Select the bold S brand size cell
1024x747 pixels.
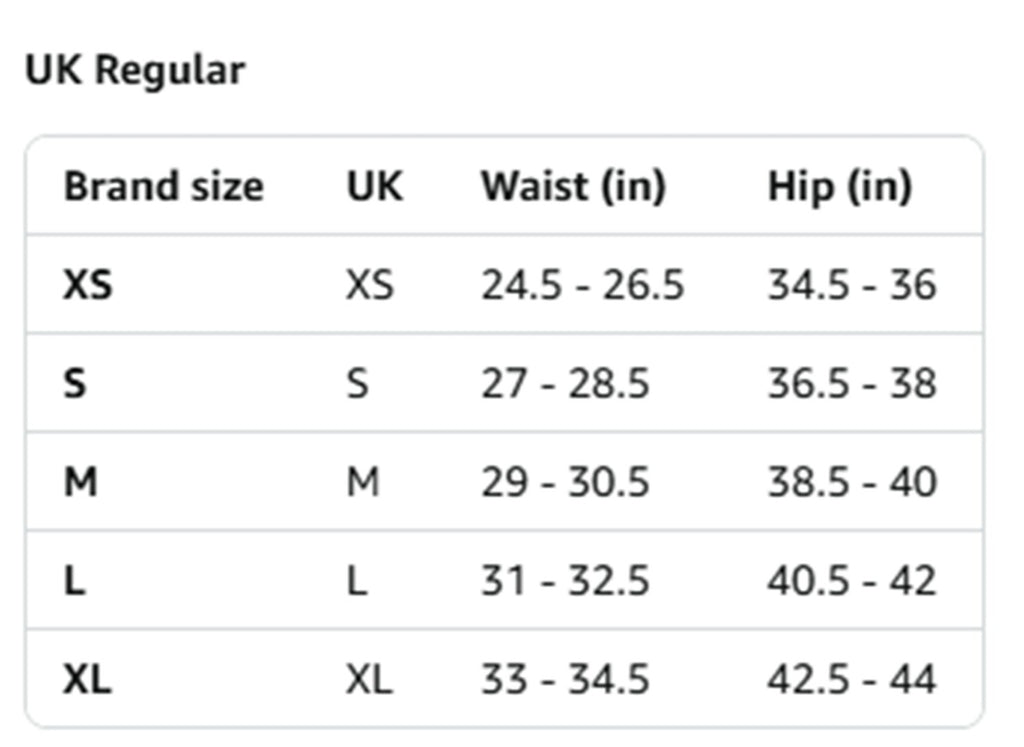coord(75,384)
